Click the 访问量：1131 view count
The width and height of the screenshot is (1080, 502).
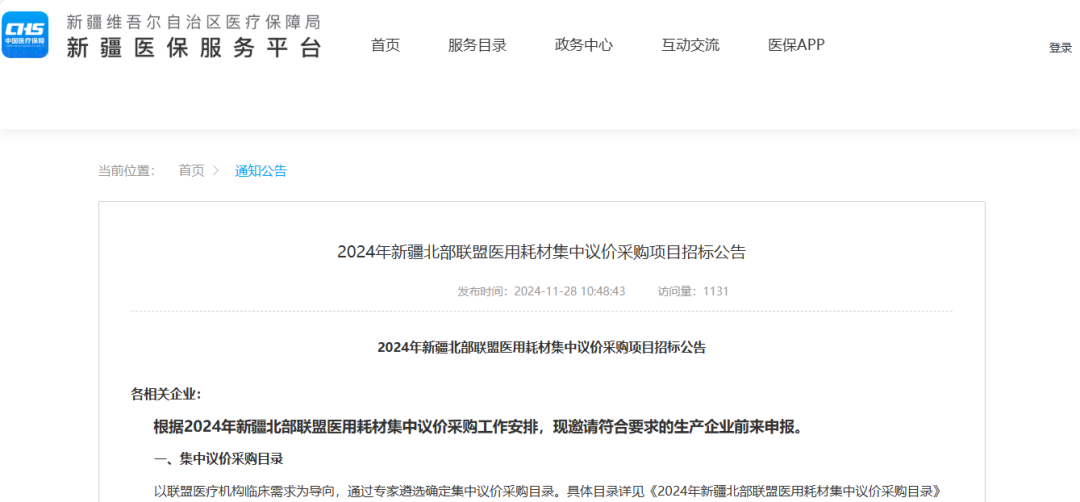[x=693, y=291]
